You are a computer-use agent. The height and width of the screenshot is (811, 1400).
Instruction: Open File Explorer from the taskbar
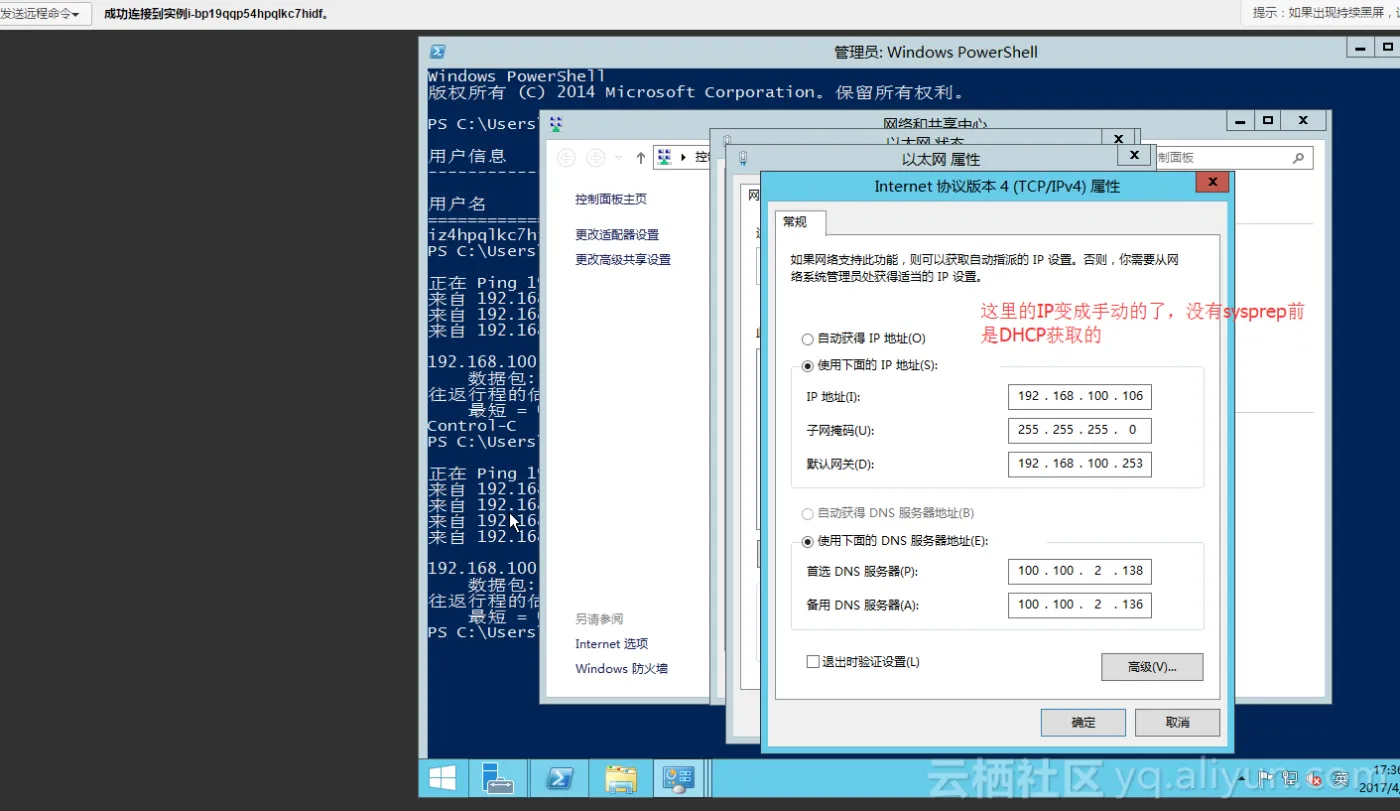pos(620,778)
